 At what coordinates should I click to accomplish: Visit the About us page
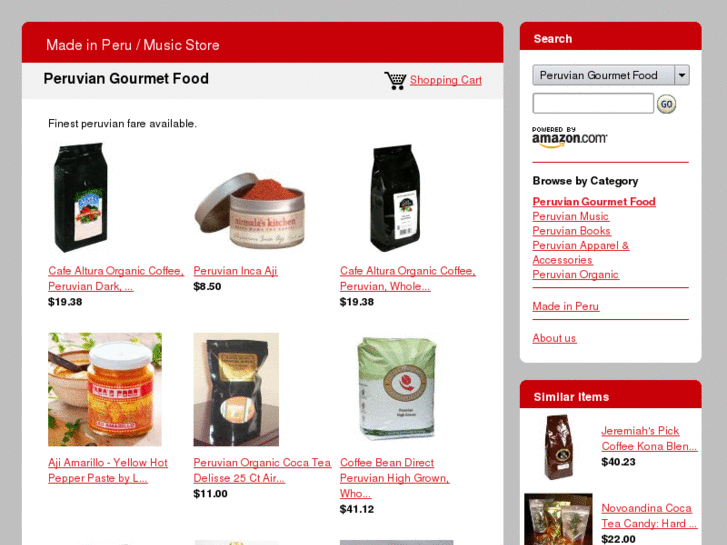click(554, 338)
